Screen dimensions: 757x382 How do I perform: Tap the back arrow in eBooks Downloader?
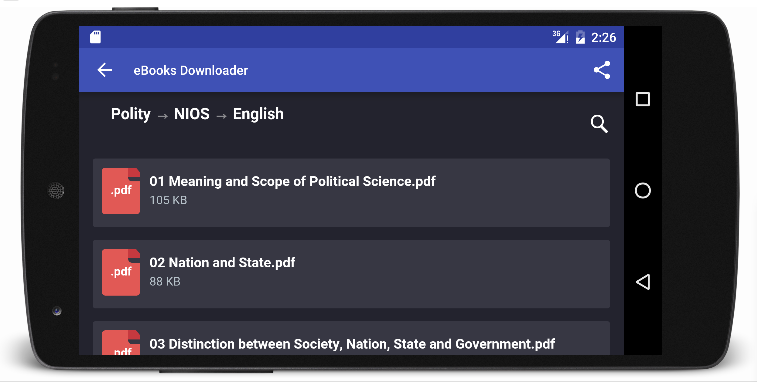point(105,70)
